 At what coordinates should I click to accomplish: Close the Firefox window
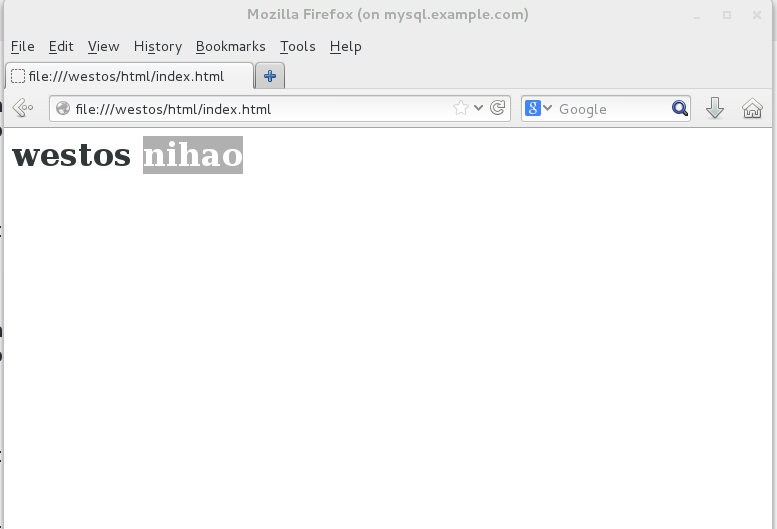[x=757, y=15]
